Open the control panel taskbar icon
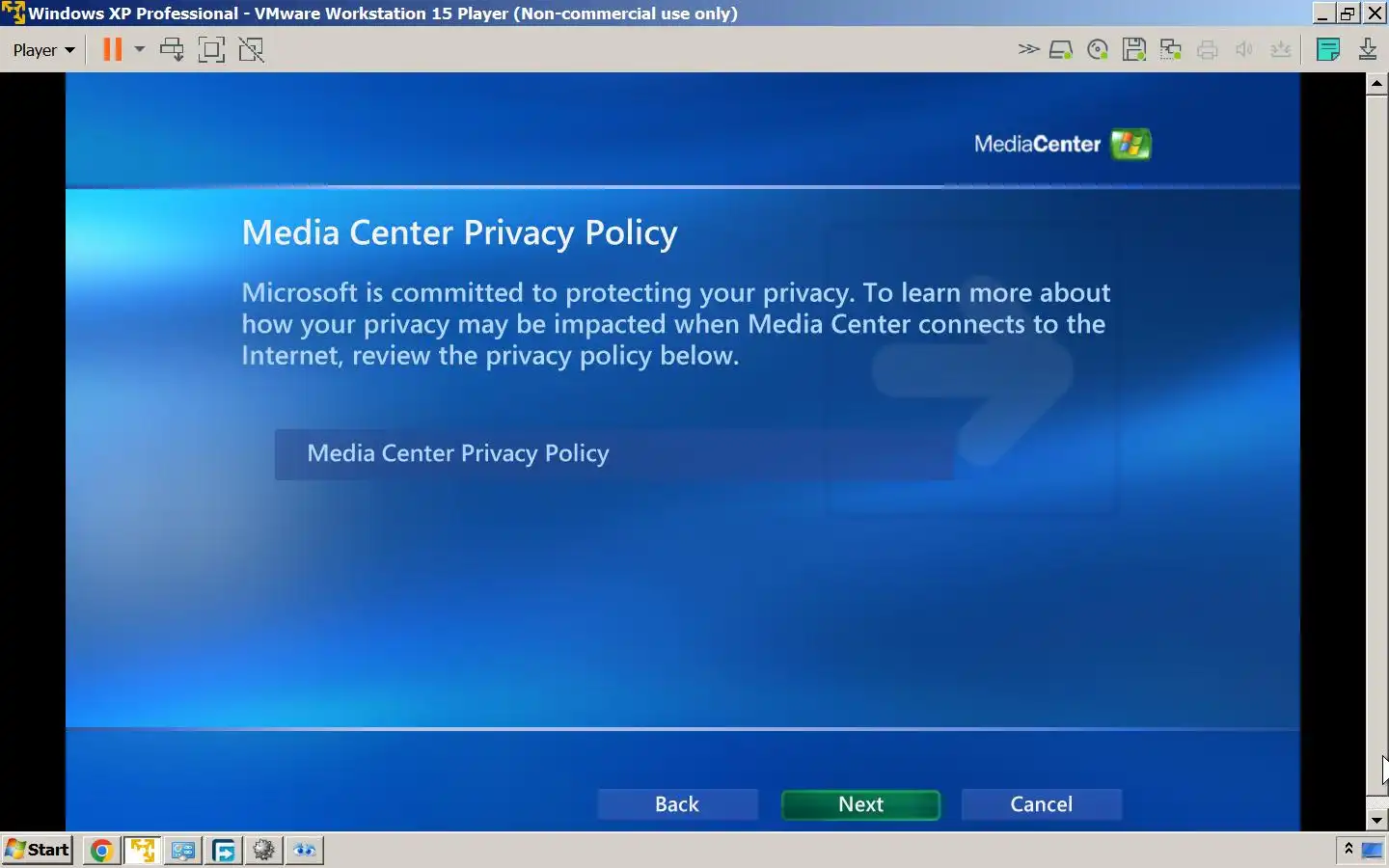 click(182, 850)
